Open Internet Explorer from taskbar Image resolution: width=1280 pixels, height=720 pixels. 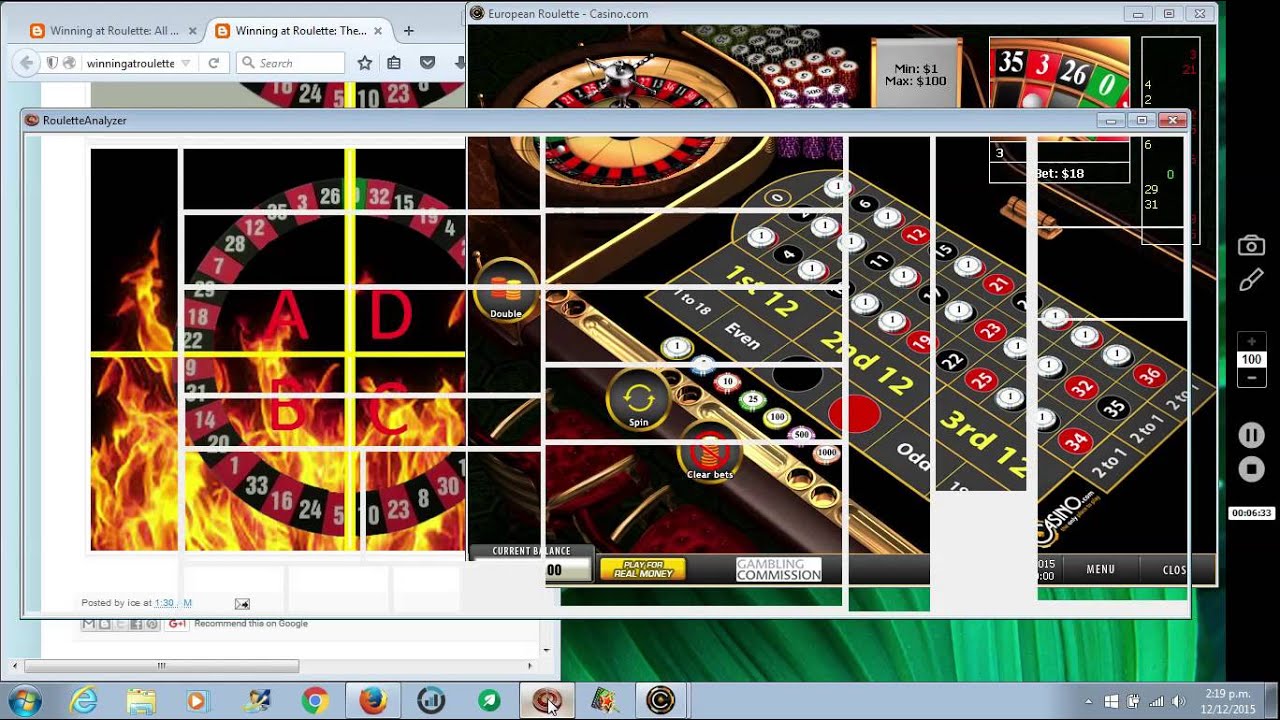point(84,701)
